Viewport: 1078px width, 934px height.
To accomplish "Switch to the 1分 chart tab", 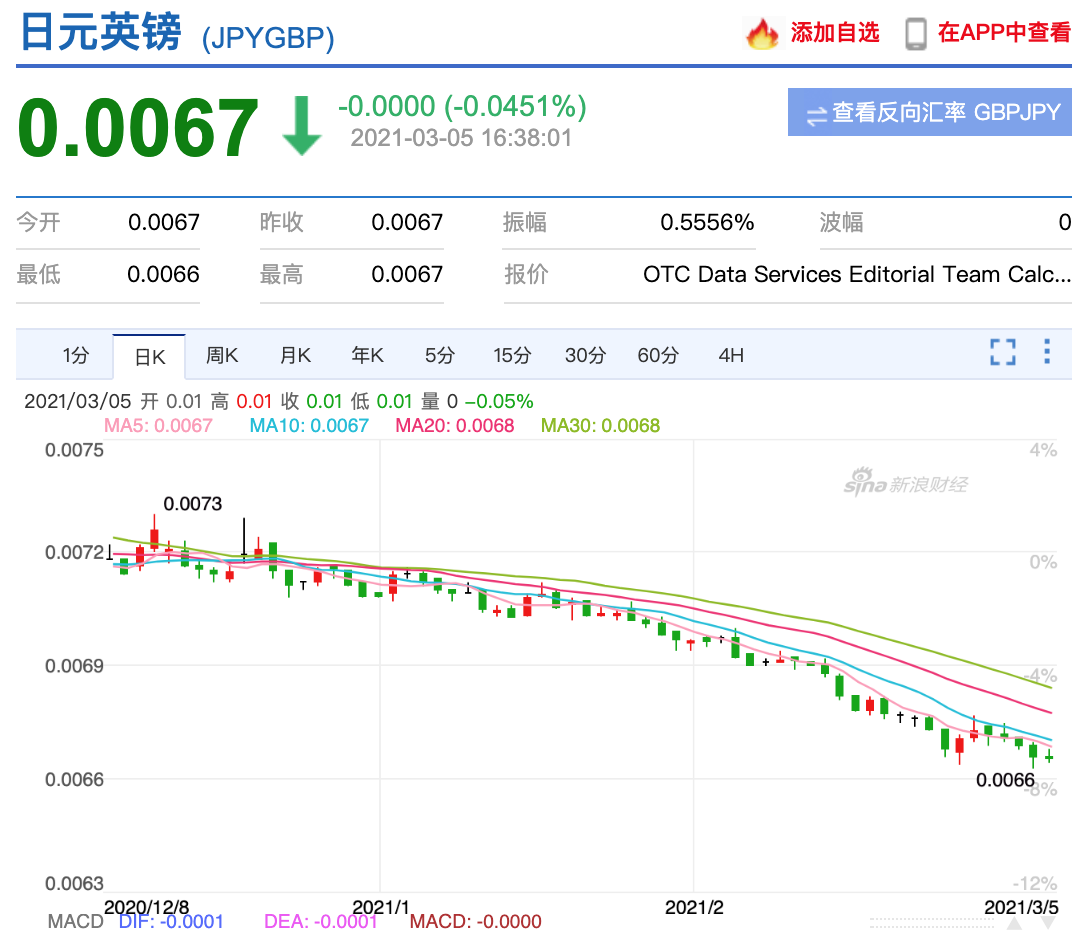I will pos(75,355).
